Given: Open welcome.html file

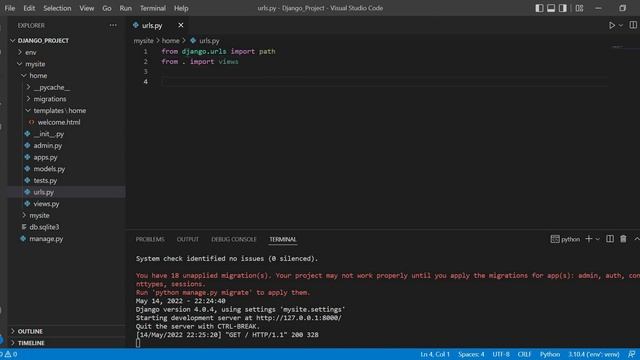Looking at the screenshot, I should point(59,122).
